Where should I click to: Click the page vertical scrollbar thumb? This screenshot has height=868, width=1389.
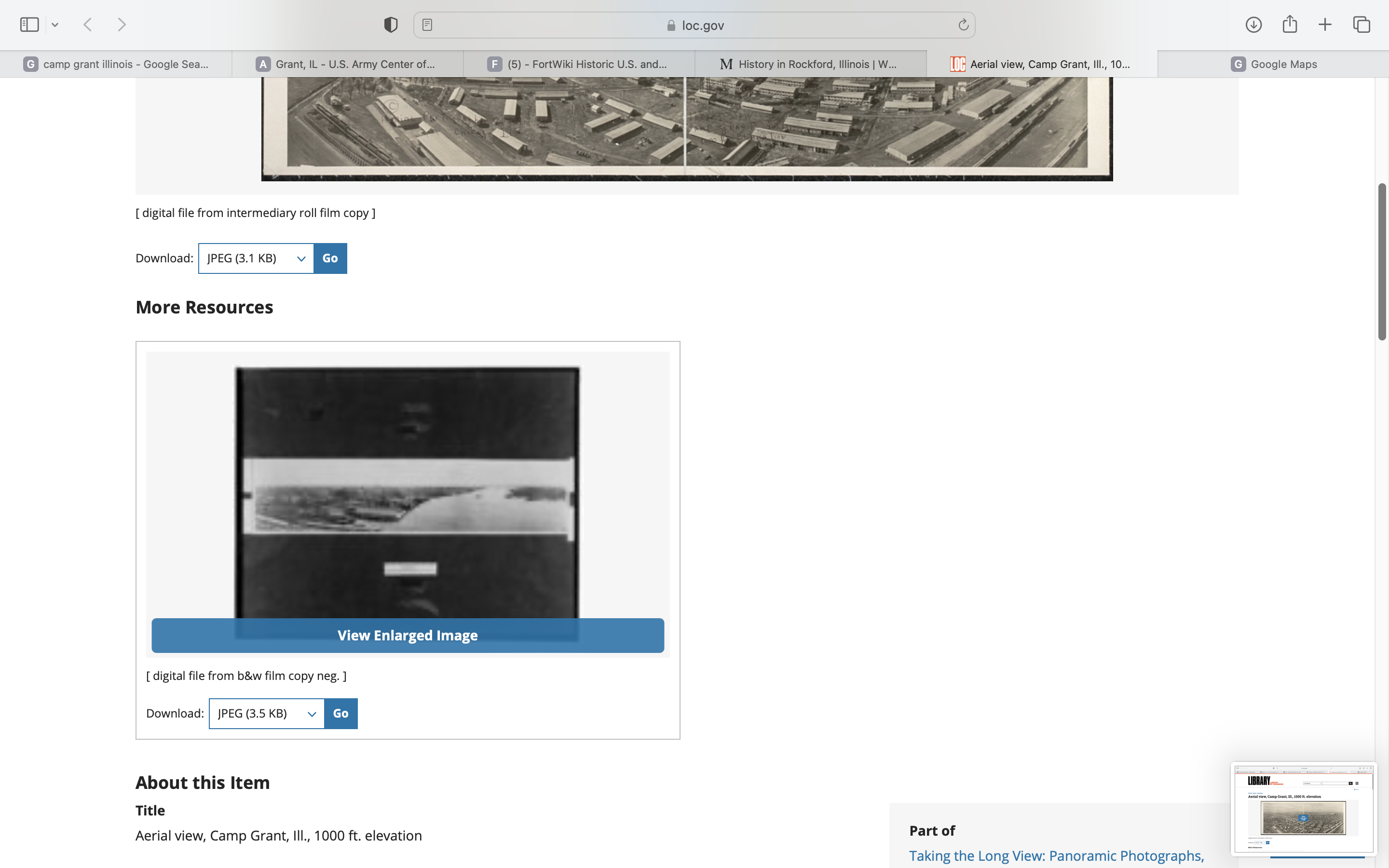click(1382, 261)
